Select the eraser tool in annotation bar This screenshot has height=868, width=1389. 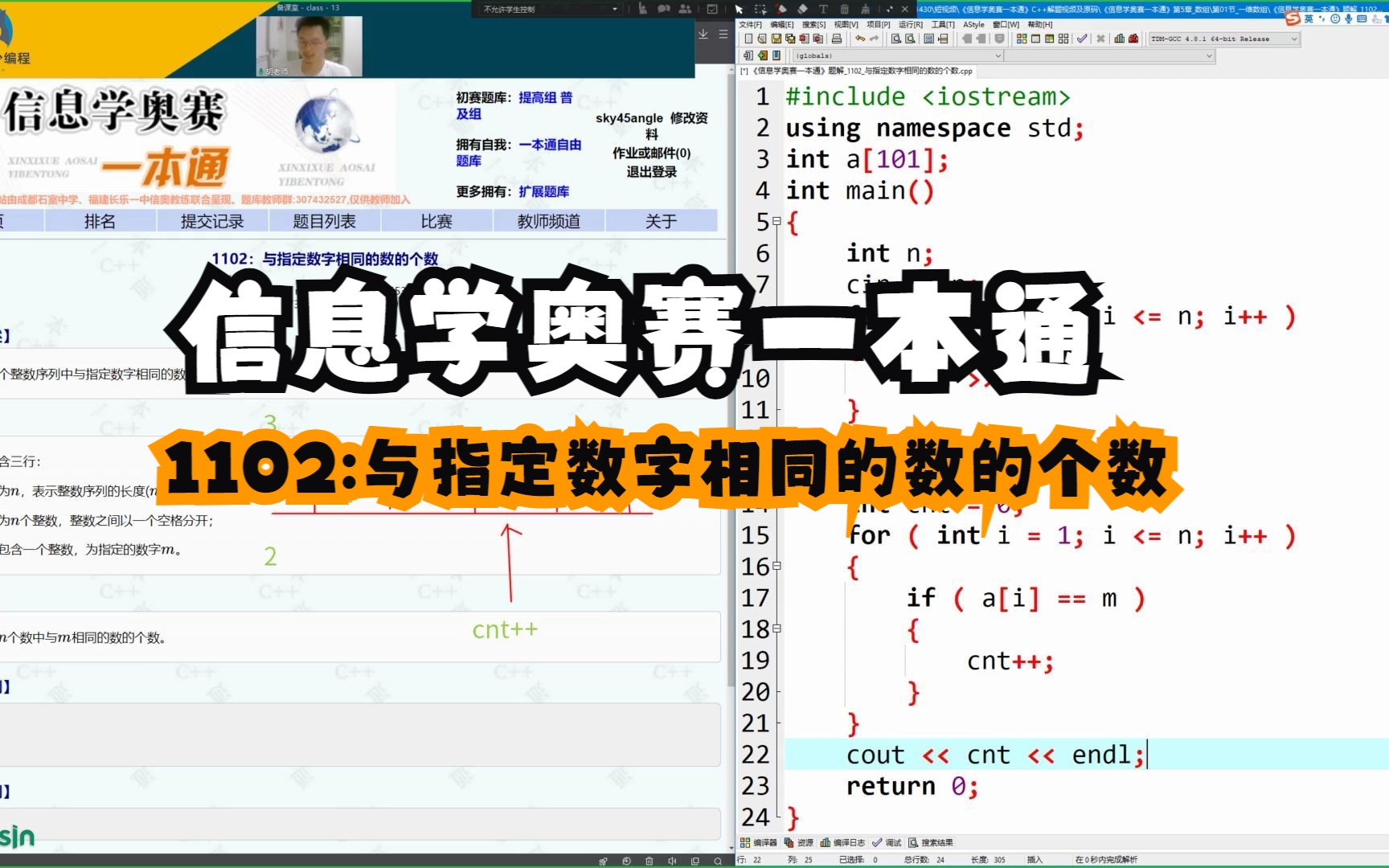[802, 9]
